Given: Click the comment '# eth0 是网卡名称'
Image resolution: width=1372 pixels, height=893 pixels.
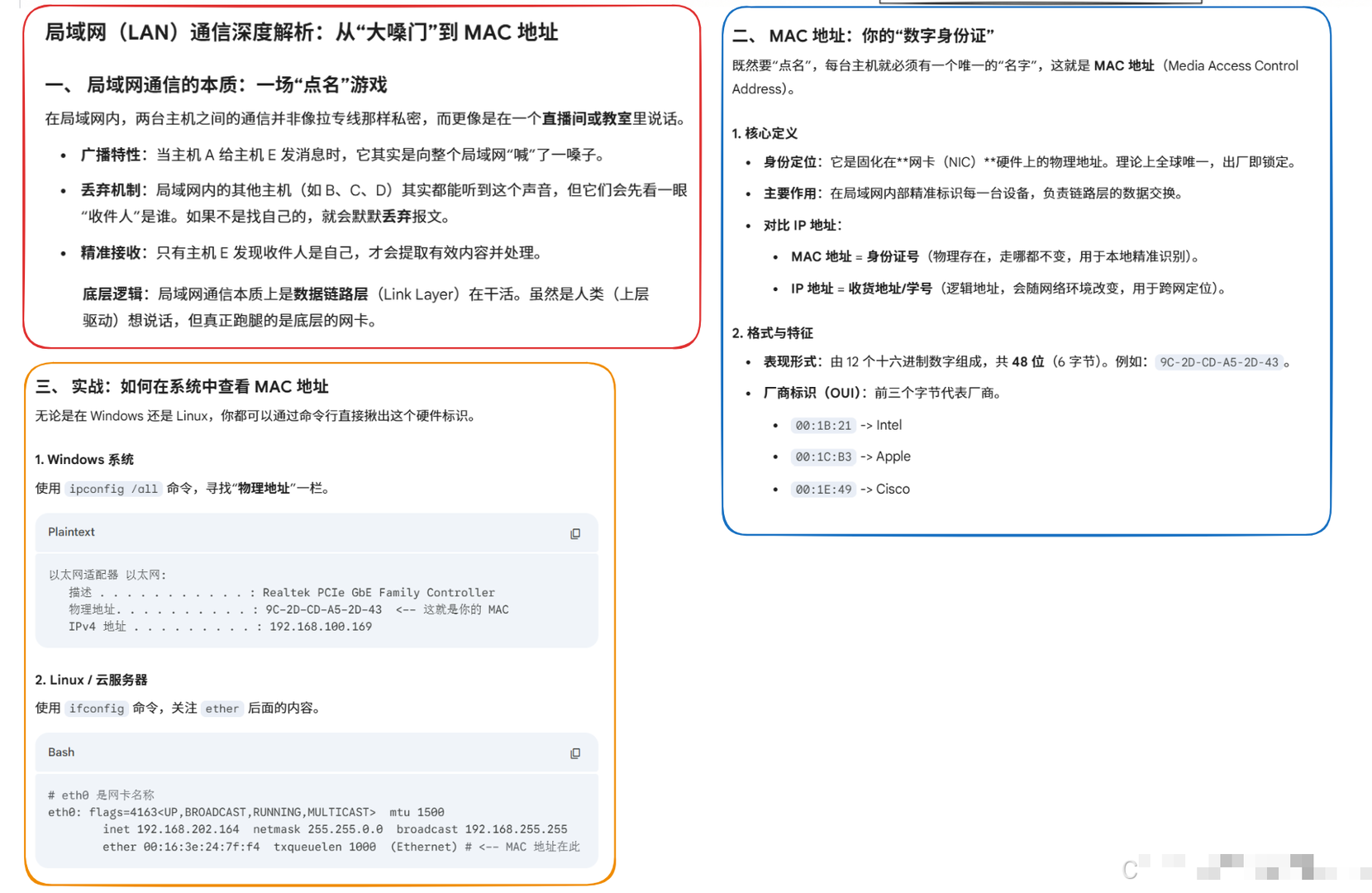Looking at the screenshot, I should click(101, 795).
